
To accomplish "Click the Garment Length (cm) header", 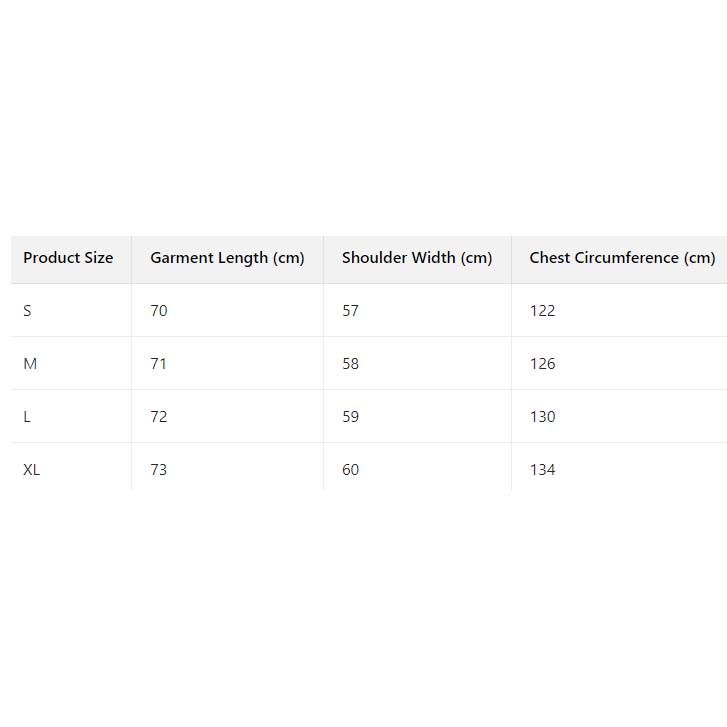I will tap(227, 258).
